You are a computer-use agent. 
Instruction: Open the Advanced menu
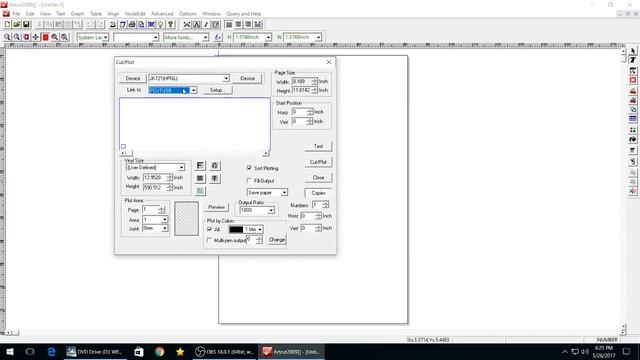click(x=162, y=14)
